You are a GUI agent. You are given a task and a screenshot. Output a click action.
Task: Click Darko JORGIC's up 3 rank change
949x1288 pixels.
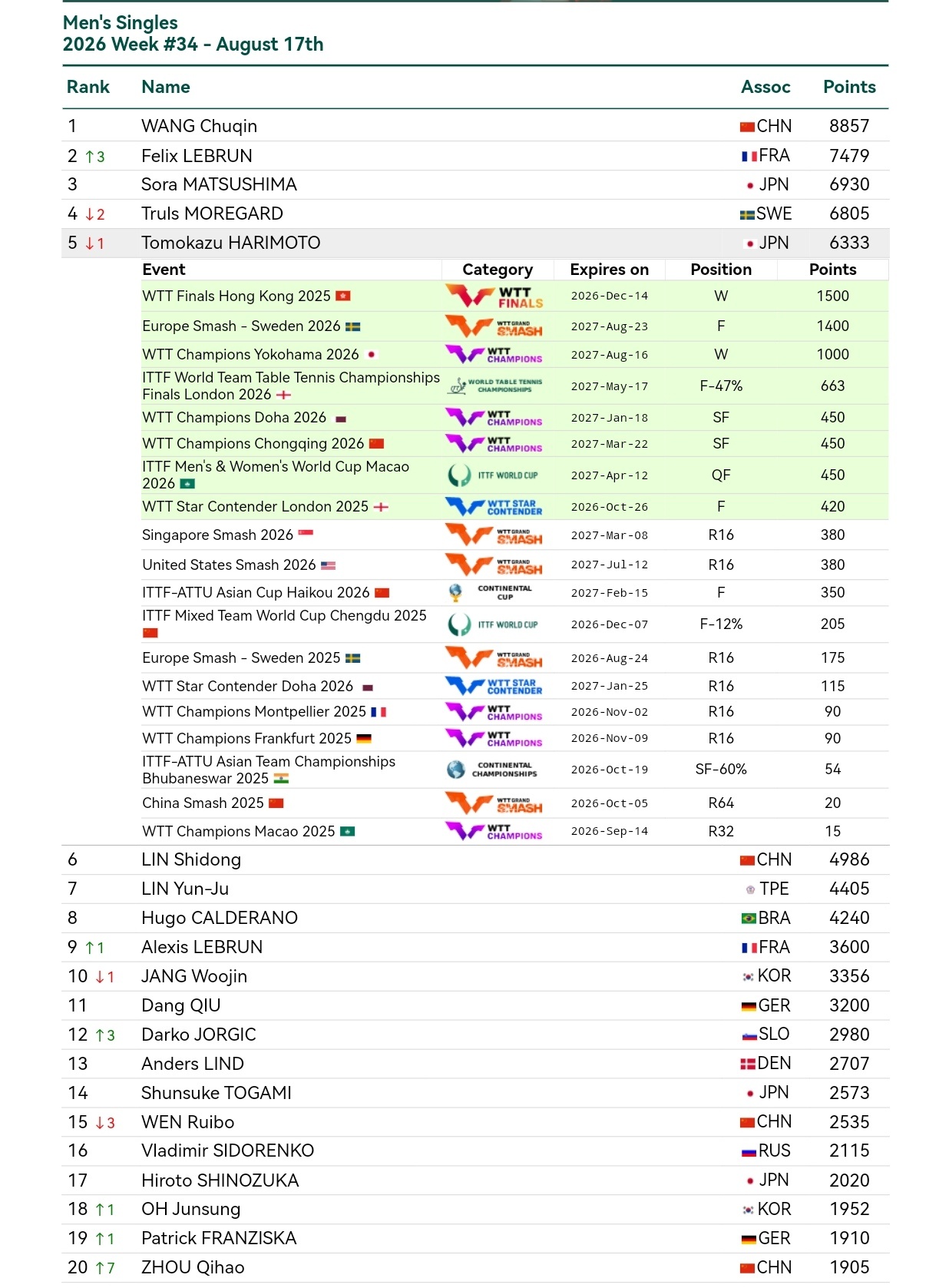click(x=105, y=1036)
